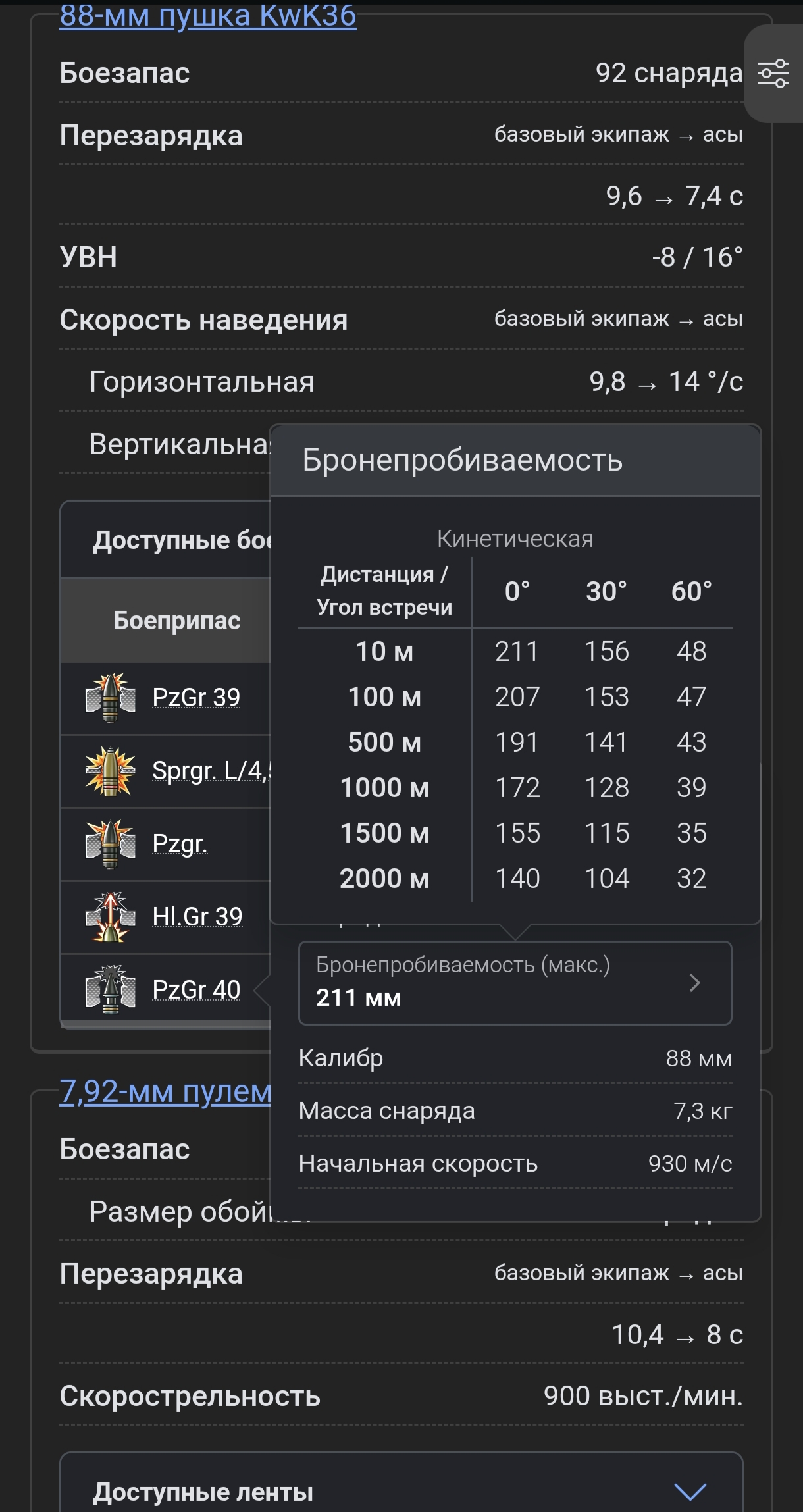Click the 60° angle column header
The image size is (803, 1512).
[691, 592]
